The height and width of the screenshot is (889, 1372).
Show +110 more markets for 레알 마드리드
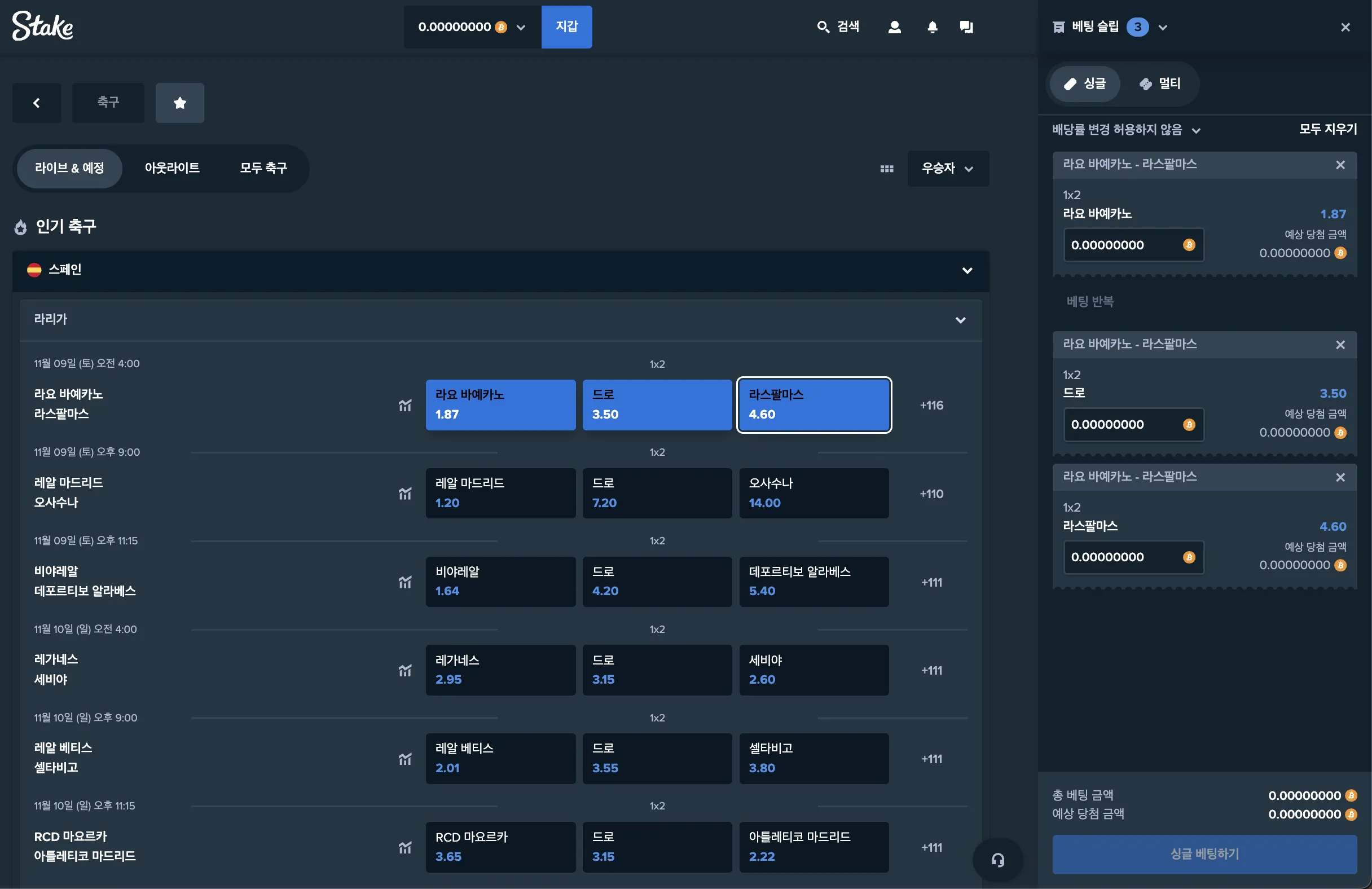pos(931,494)
